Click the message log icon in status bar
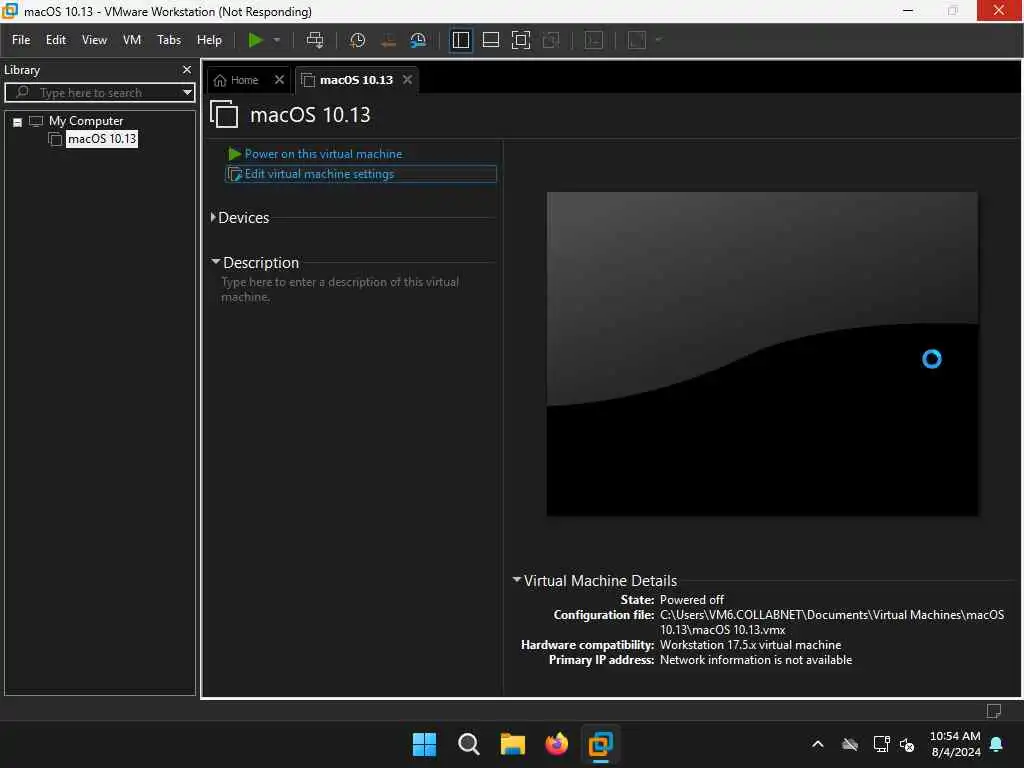The image size is (1024, 768). coord(993,711)
